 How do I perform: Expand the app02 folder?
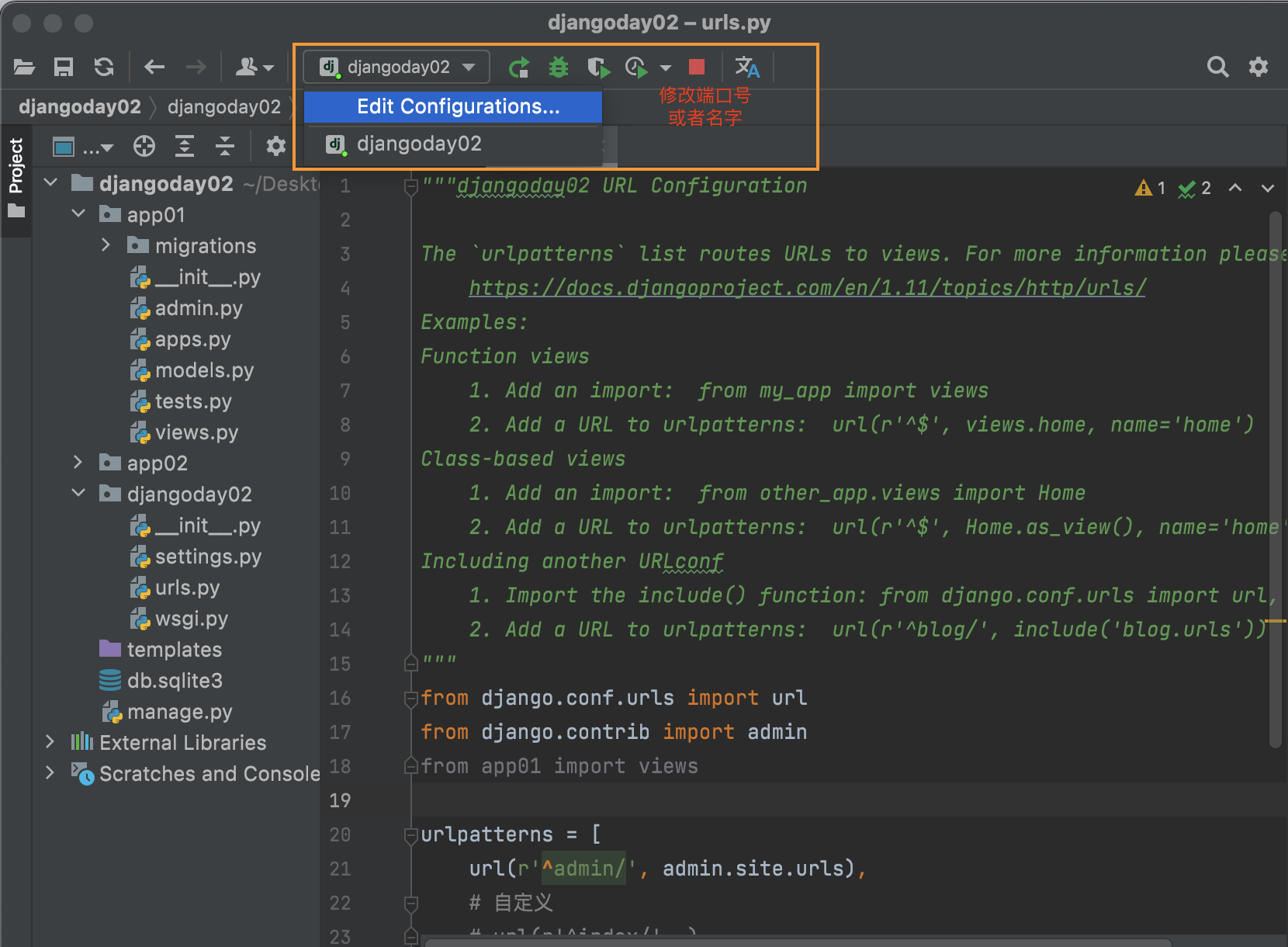(x=78, y=463)
